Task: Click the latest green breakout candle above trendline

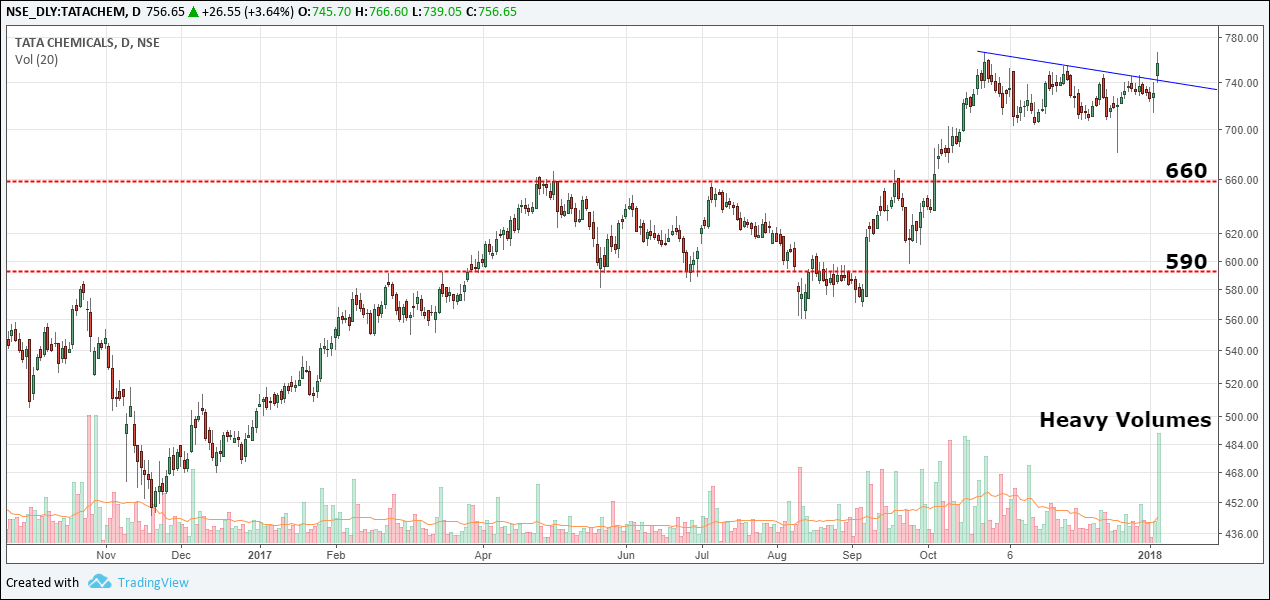Action: (1158, 68)
